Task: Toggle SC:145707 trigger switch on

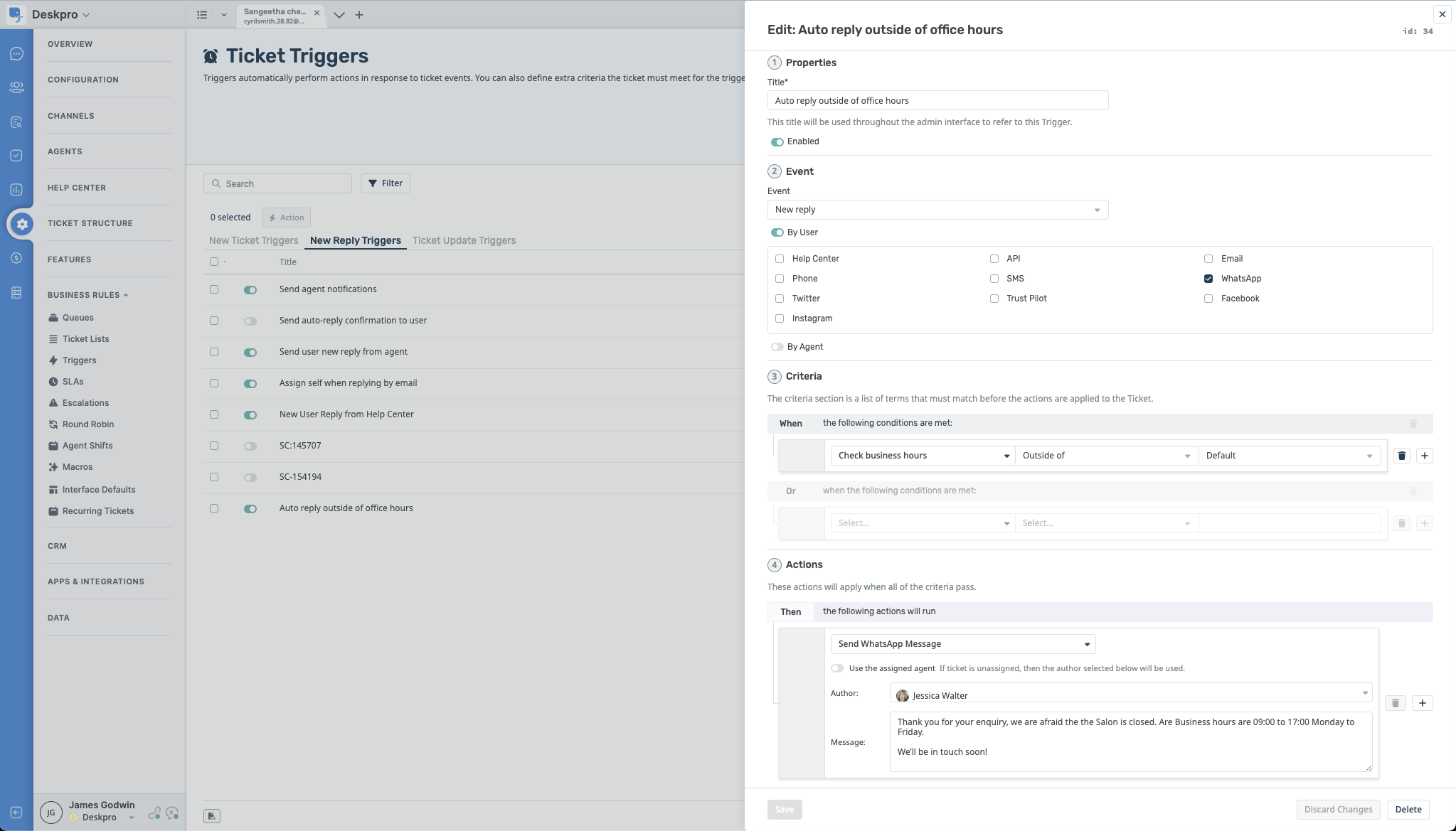Action: 250,446
